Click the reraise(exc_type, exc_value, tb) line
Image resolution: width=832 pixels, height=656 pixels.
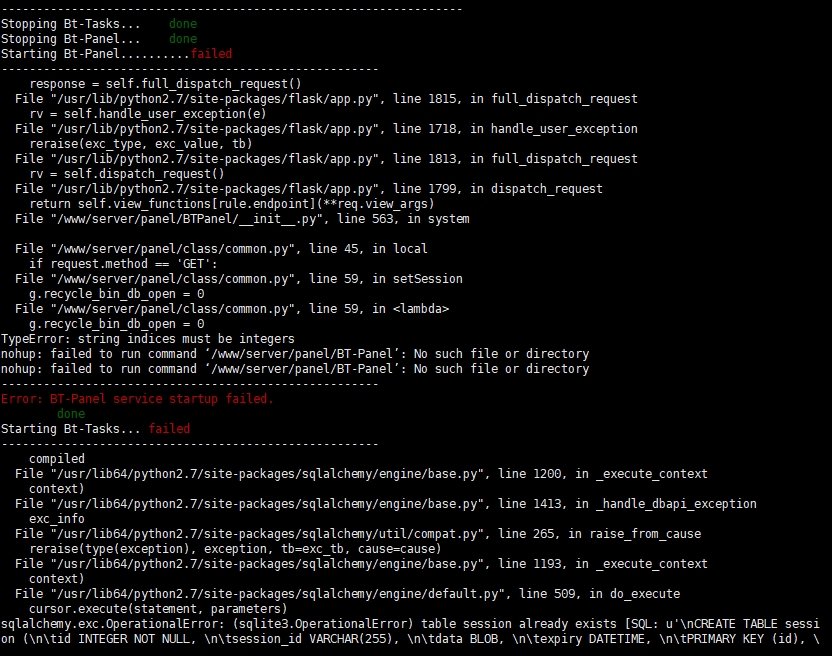tap(140, 143)
